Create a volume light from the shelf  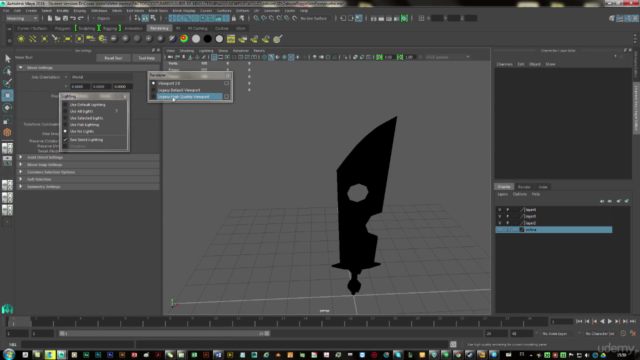point(80,39)
